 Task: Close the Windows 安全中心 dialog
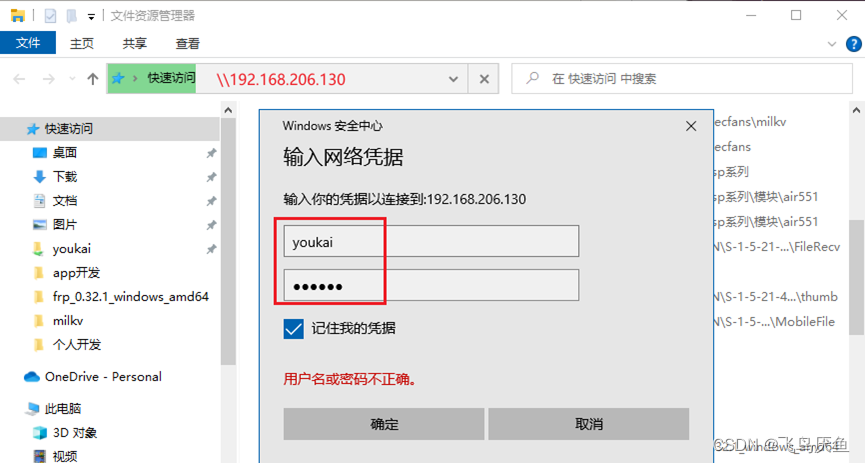(691, 126)
